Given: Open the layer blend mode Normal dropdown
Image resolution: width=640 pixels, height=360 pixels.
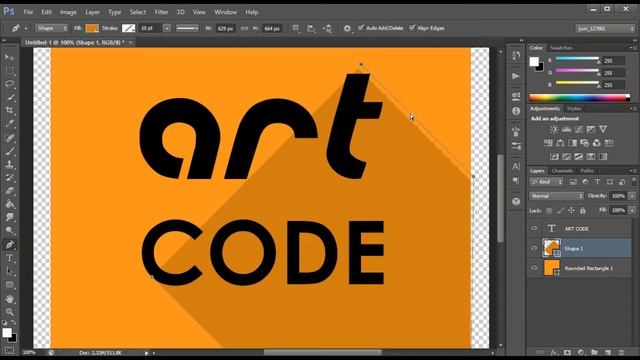Looking at the screenshot, I should click(x=556, y=196).
